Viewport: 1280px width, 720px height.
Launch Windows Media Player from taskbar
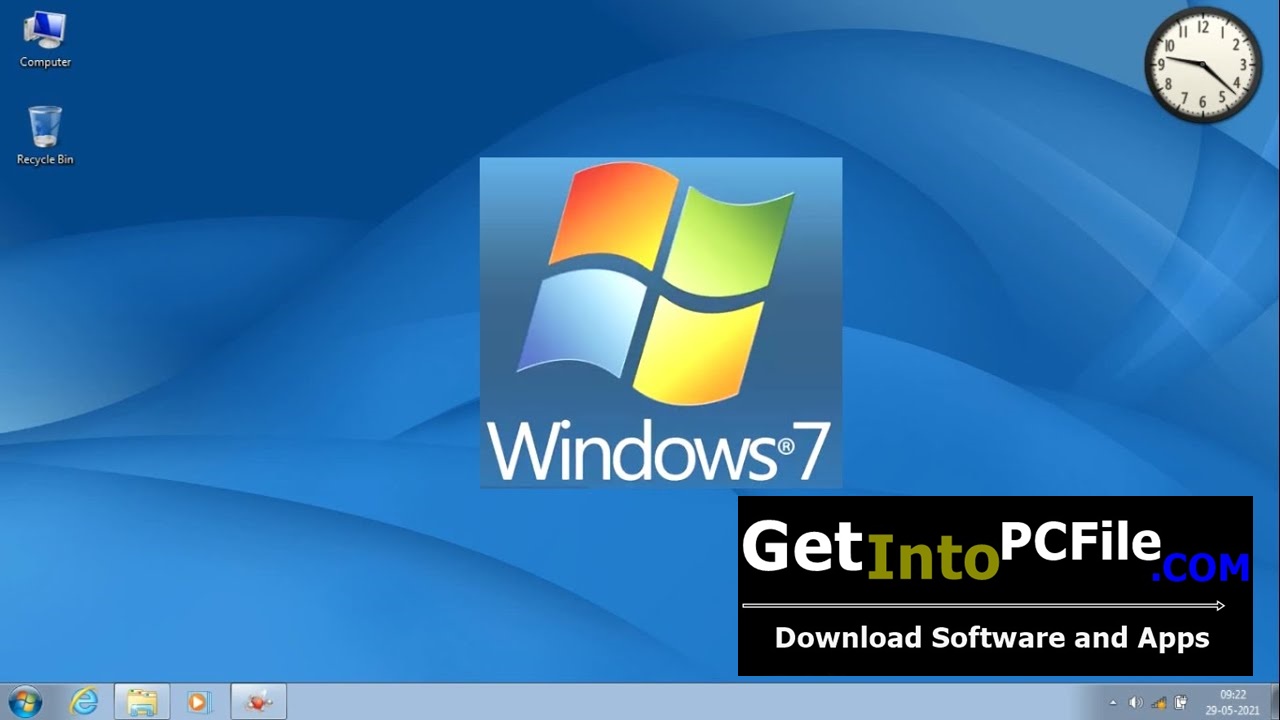200,702
